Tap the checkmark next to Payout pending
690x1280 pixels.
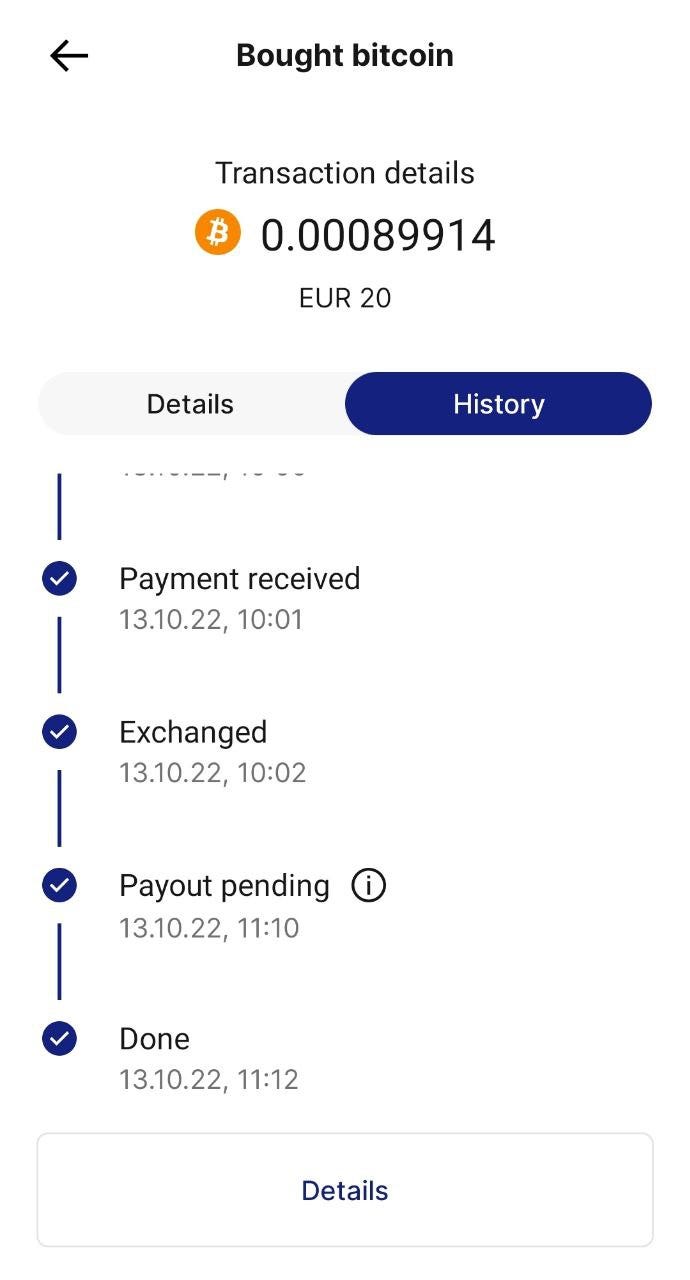(x=59, y=885)
